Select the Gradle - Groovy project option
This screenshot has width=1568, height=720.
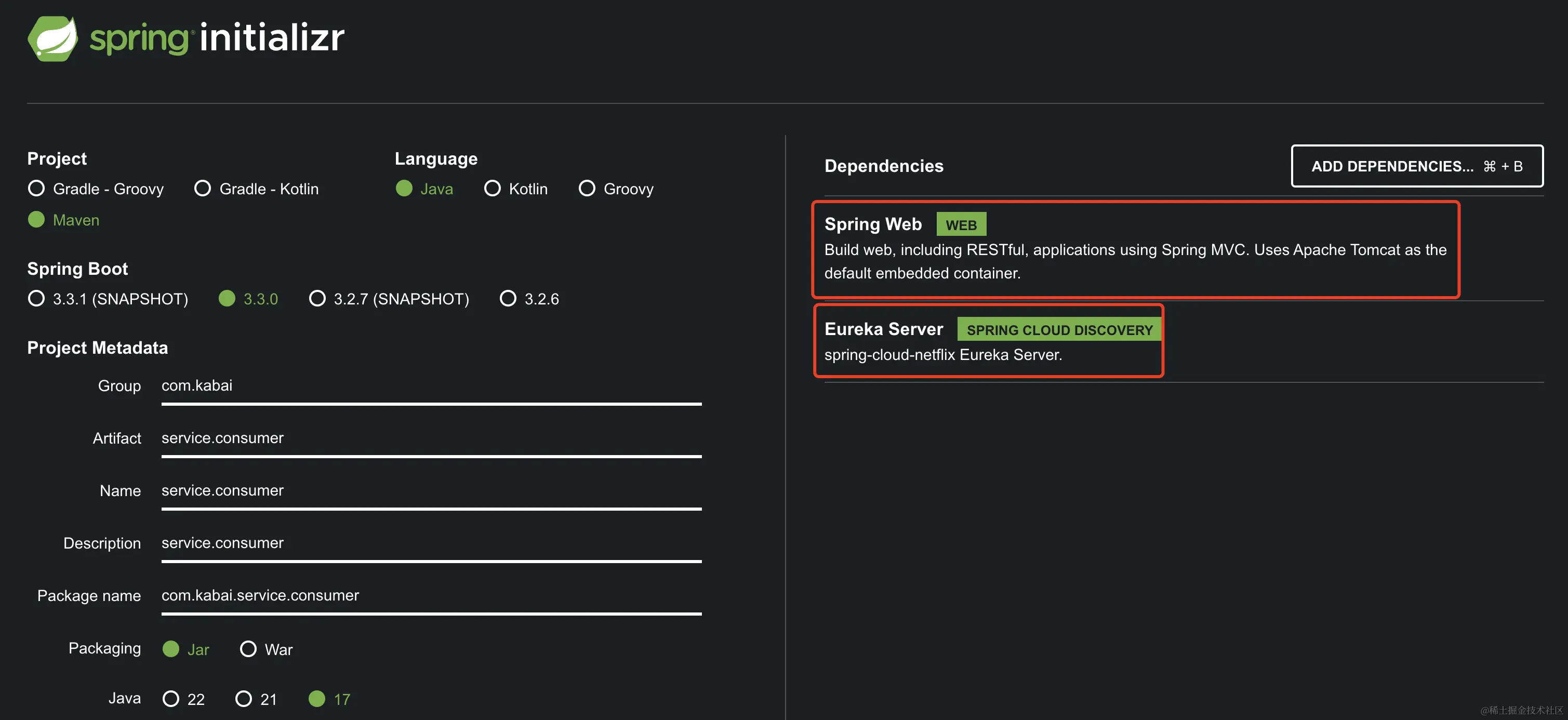[36, 189]
